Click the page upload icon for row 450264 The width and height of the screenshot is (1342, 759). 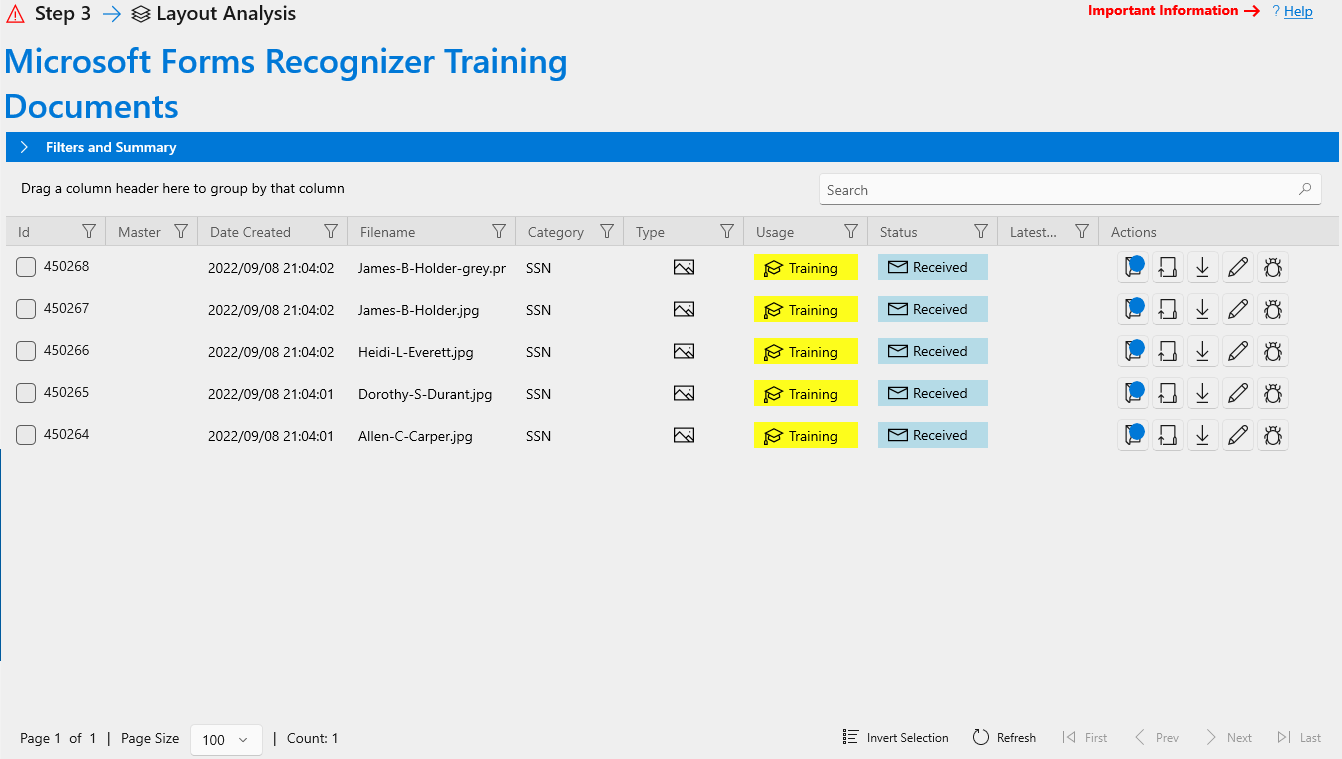[1168, 435]
